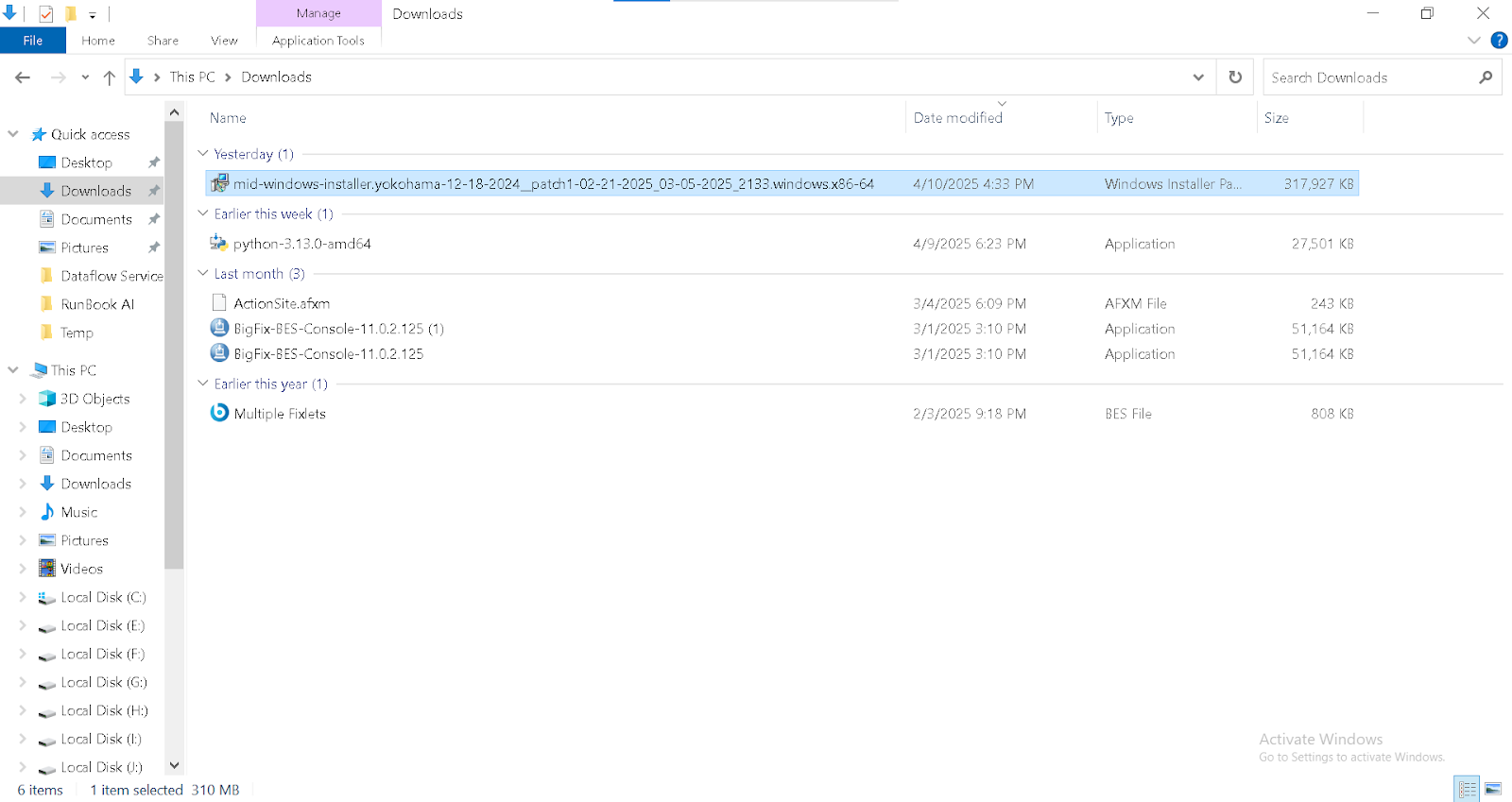The height and width of the screenshot is (802, 1512).
Task: Expand the Local Disk (C:) node
Action: pos(23,597)
